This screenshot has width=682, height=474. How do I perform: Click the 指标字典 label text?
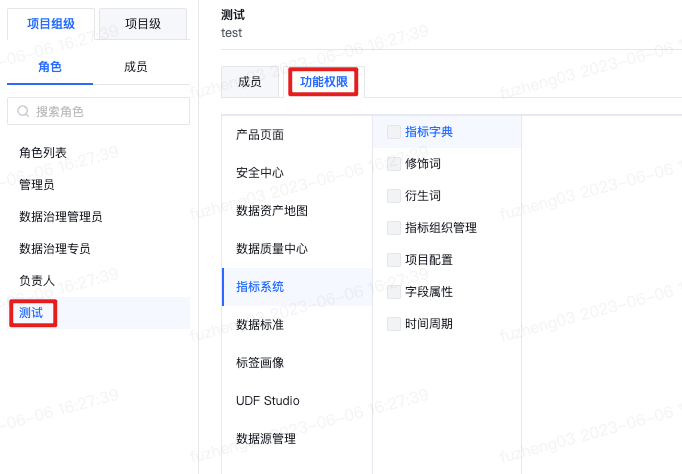[429, 132]
